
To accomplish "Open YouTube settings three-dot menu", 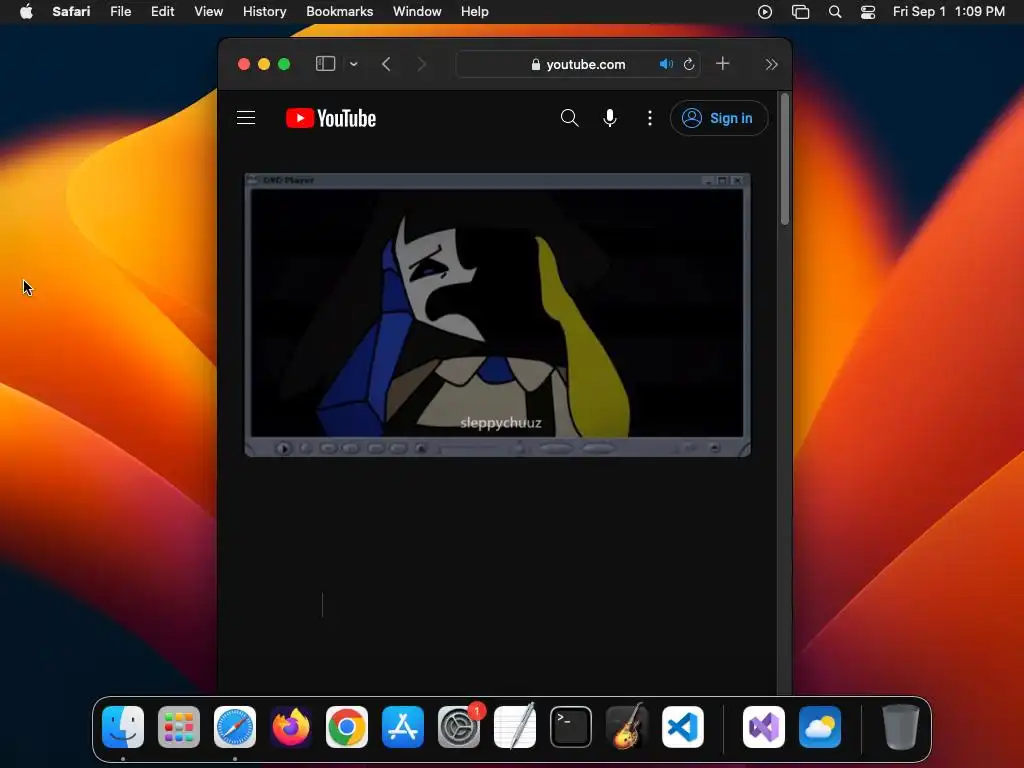I will 649,118.
